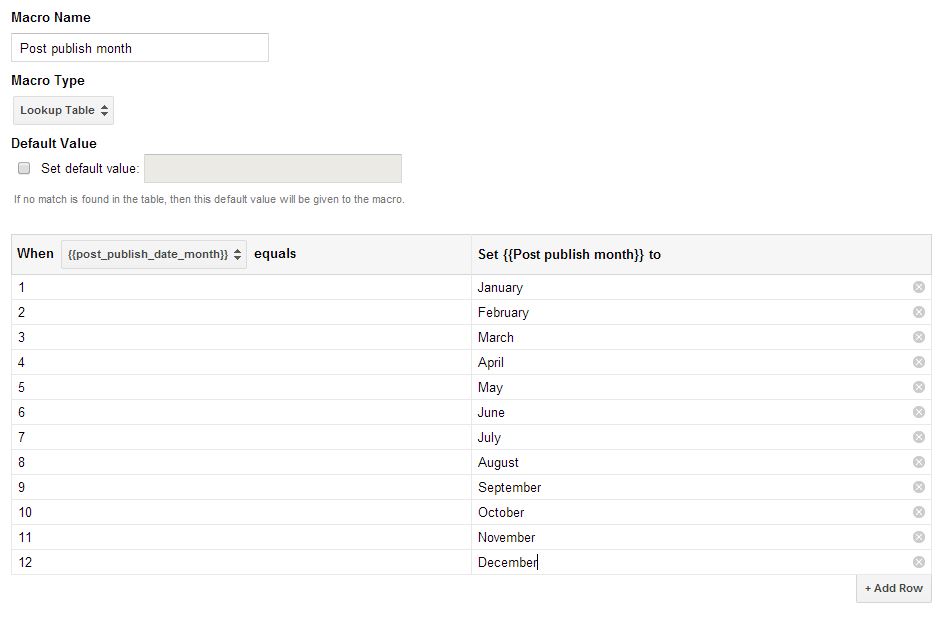The width and height of the screenshot is (946, 619).
Task: Delete the March lookup row
Action: point(918,337)
